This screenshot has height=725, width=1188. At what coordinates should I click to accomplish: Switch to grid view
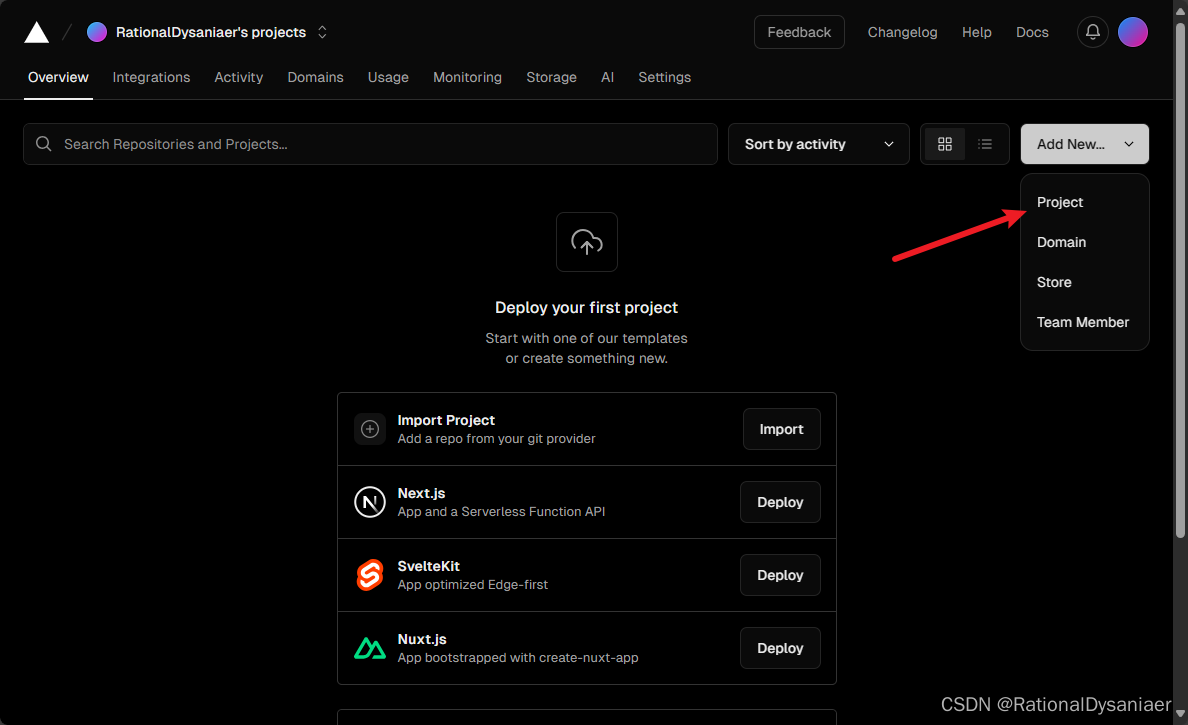pyautogui.click(x=945, y=144)
